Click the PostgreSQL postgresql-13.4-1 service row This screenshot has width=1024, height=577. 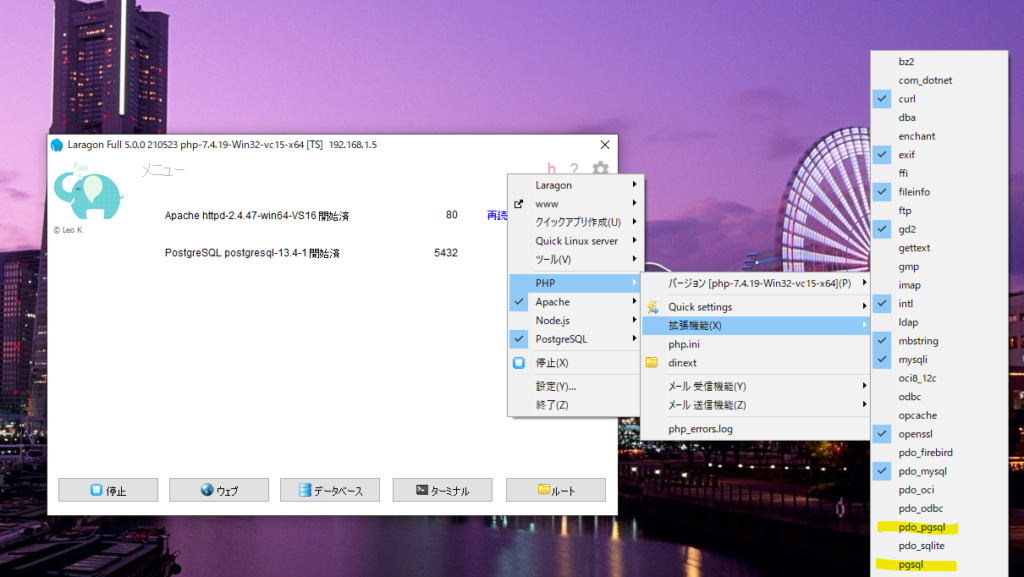(x=252, y=253)
